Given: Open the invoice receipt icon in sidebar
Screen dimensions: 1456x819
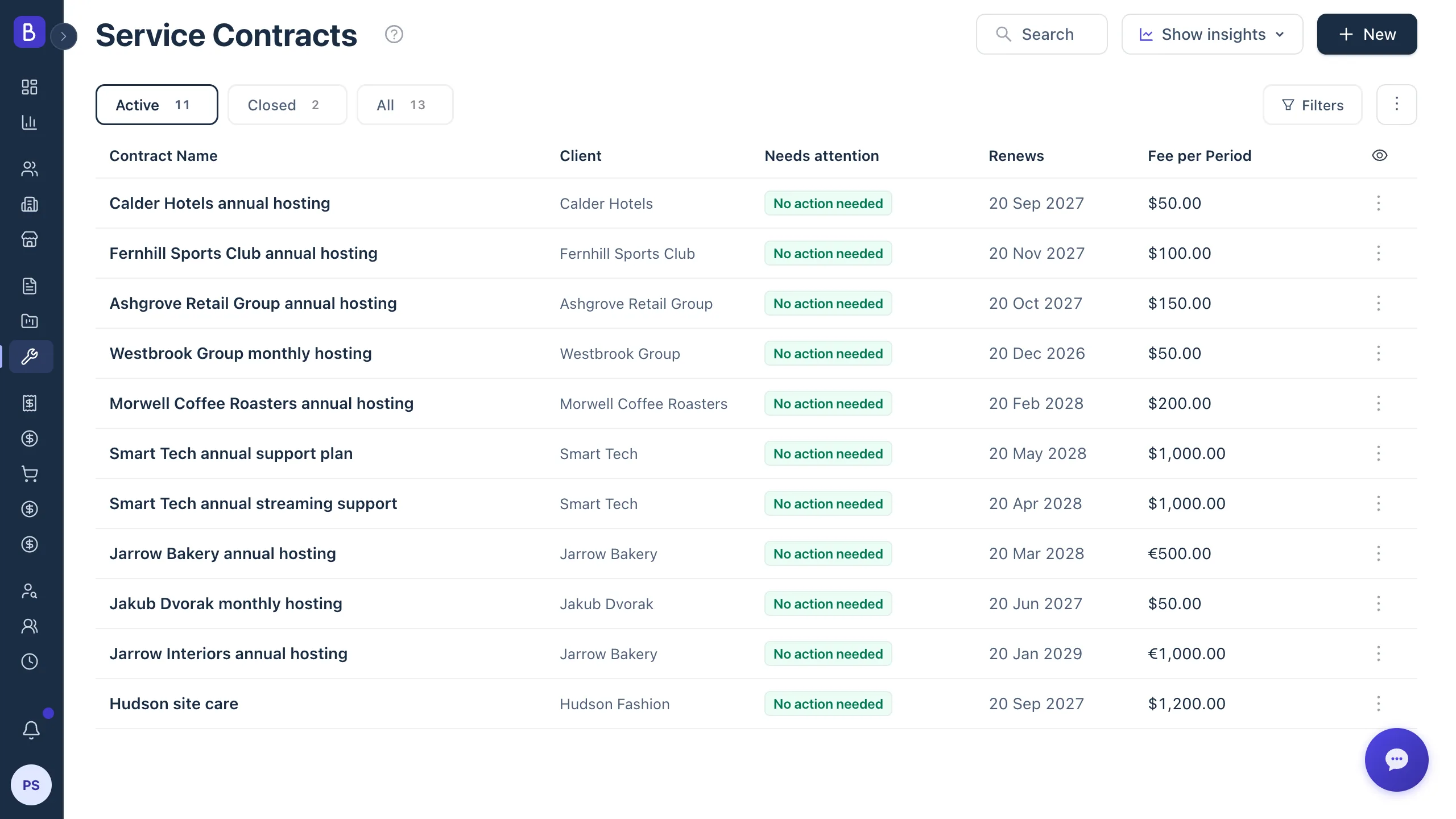Looking at the screenshot, I should point(30,403).
